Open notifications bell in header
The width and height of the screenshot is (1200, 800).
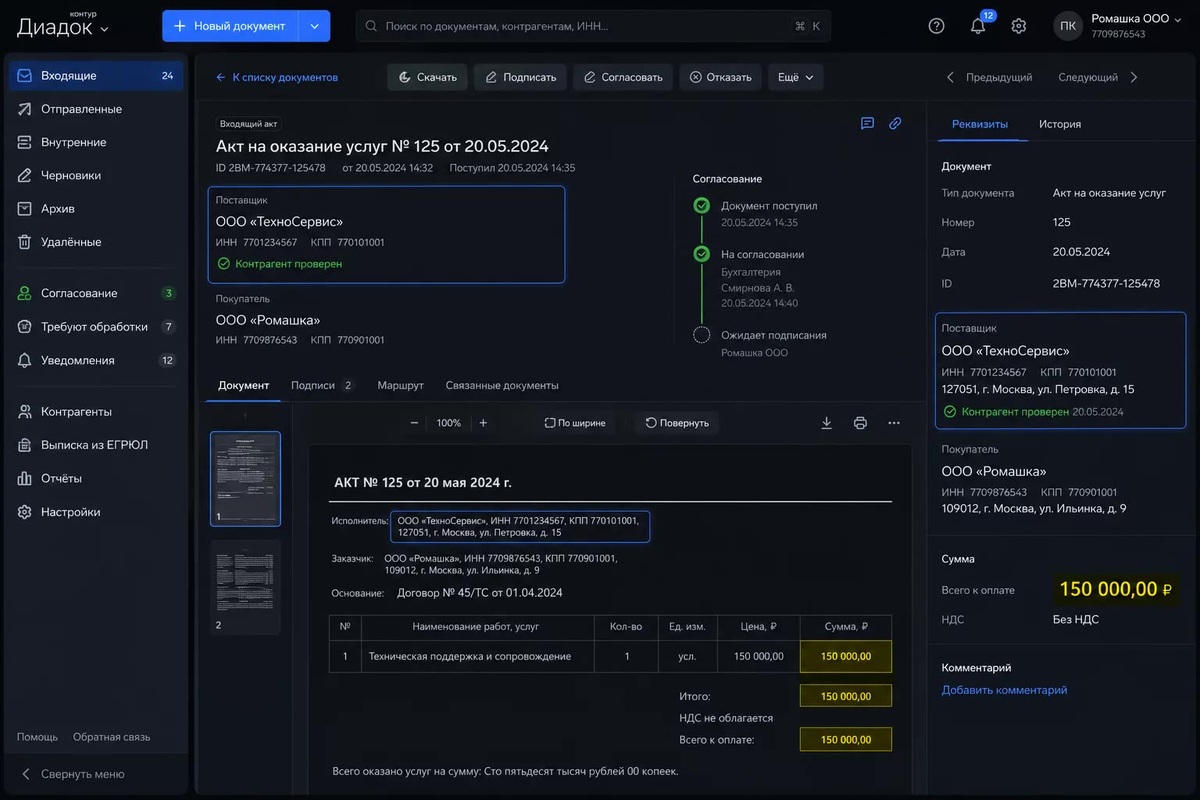pyautogui.click(x=978, y=26)
